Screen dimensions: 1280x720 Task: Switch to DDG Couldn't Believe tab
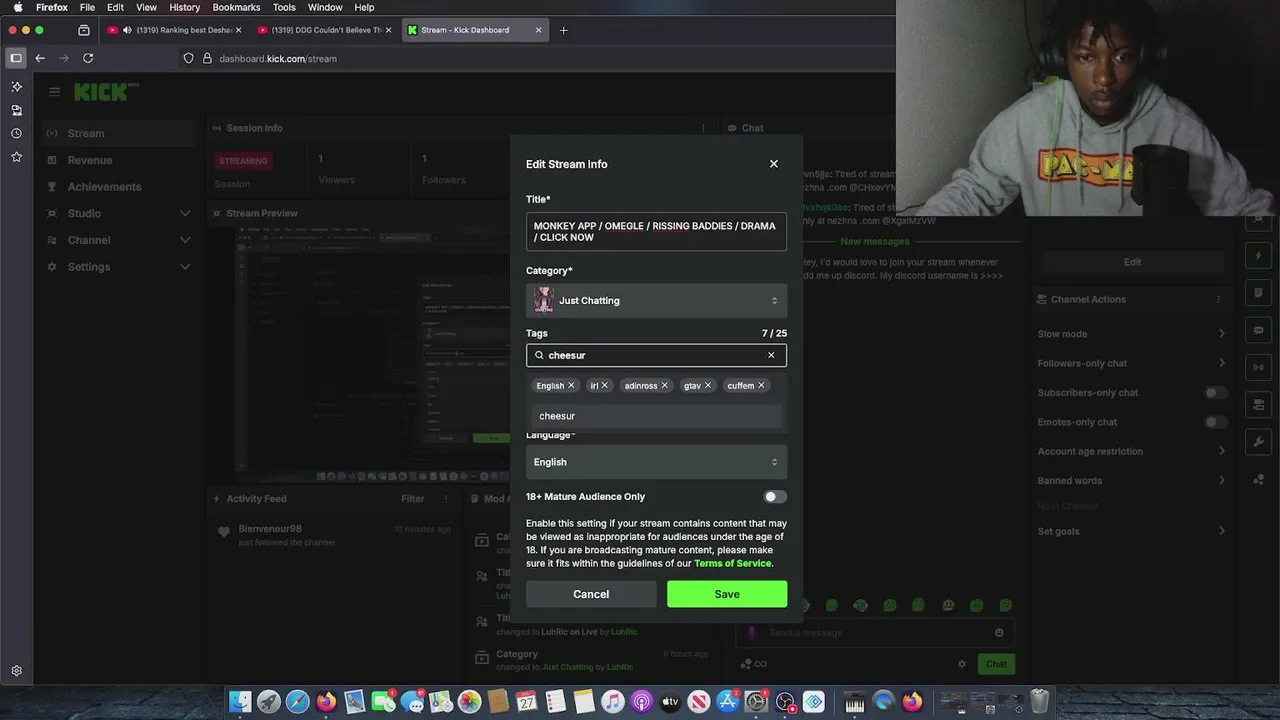pos(325,30)
